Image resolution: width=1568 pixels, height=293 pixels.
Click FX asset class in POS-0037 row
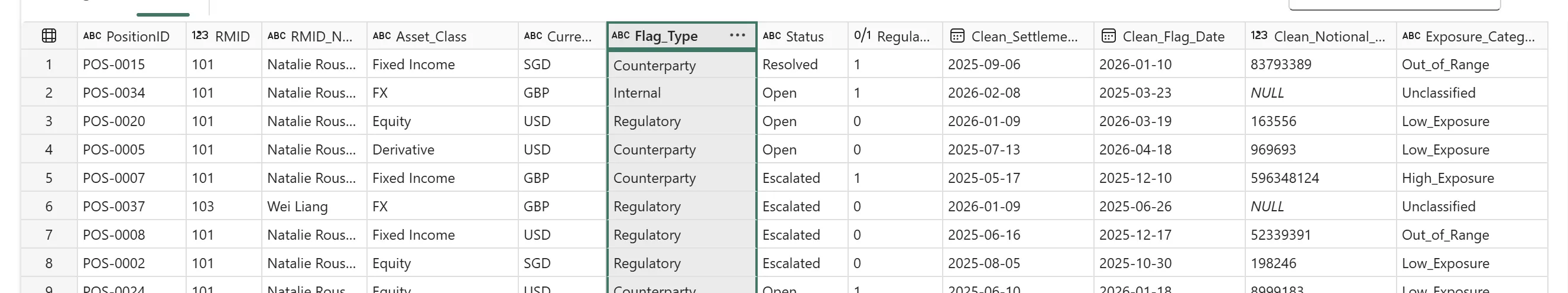(x=442, y=207)
